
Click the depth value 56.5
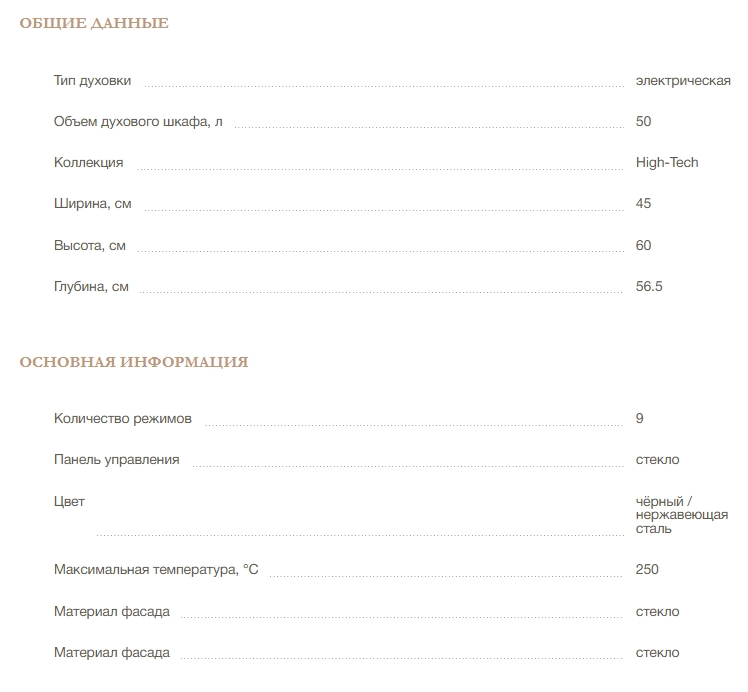649,286
